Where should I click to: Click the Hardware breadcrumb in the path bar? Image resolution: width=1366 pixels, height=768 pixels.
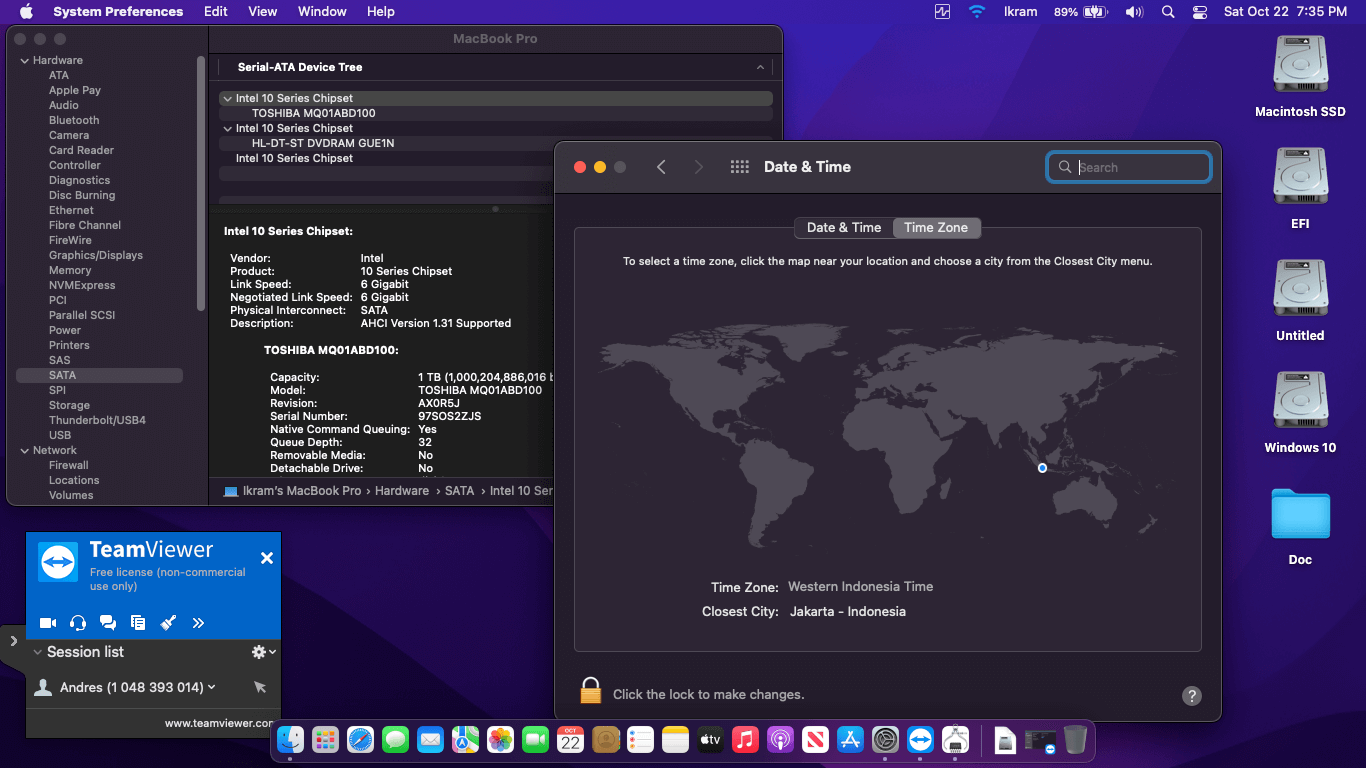coord(402,491)
